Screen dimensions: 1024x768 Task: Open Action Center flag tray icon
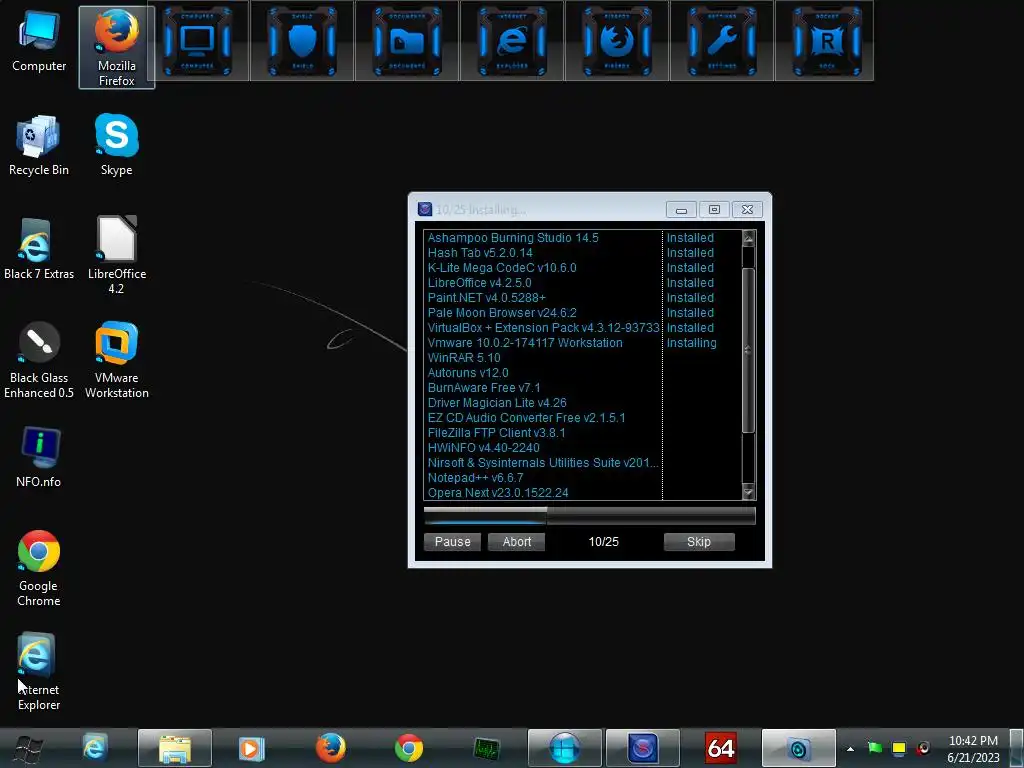click(874, 748)
